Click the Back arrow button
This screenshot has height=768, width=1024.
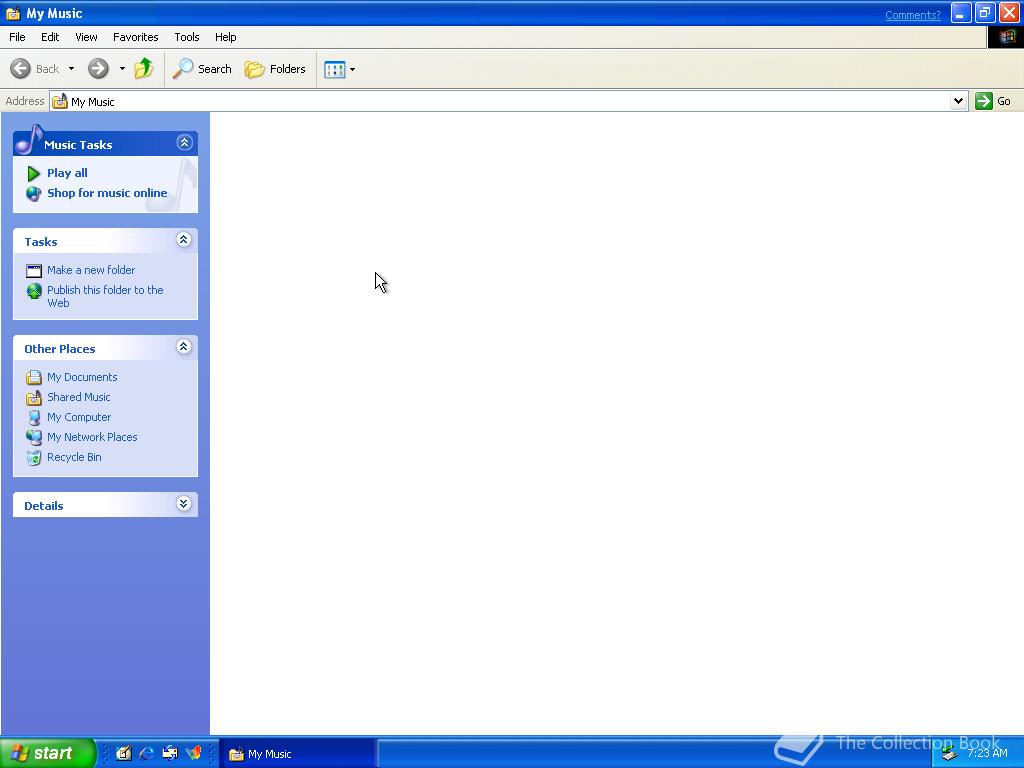(x=20, y=69)
